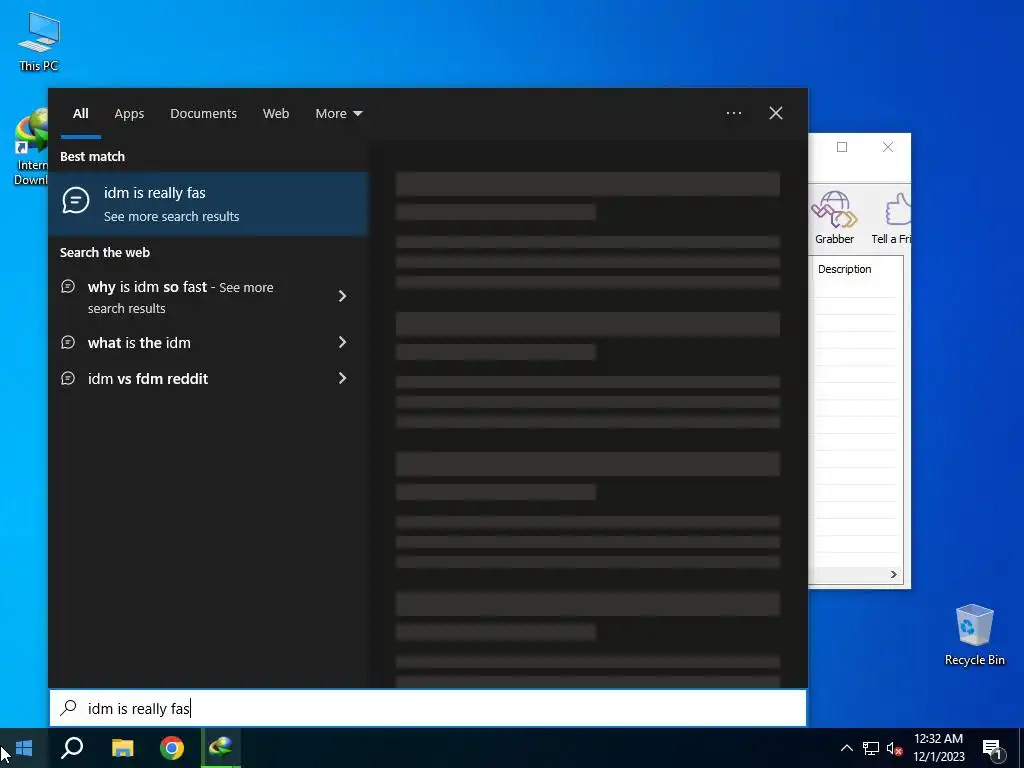Viewport: 1024px width, 768px height.
Task: Maximize the IDM window
Action: (842, 147)
